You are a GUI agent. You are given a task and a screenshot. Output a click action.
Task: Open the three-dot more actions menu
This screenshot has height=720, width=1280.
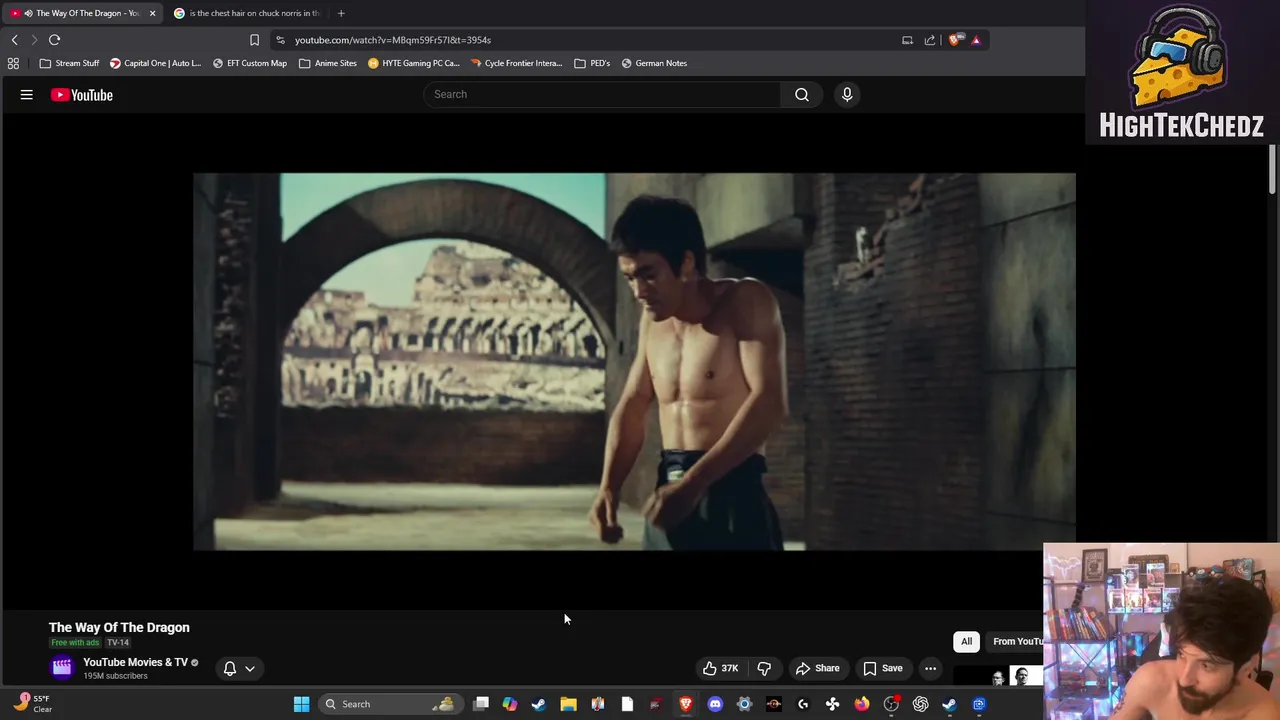(930, 668)
